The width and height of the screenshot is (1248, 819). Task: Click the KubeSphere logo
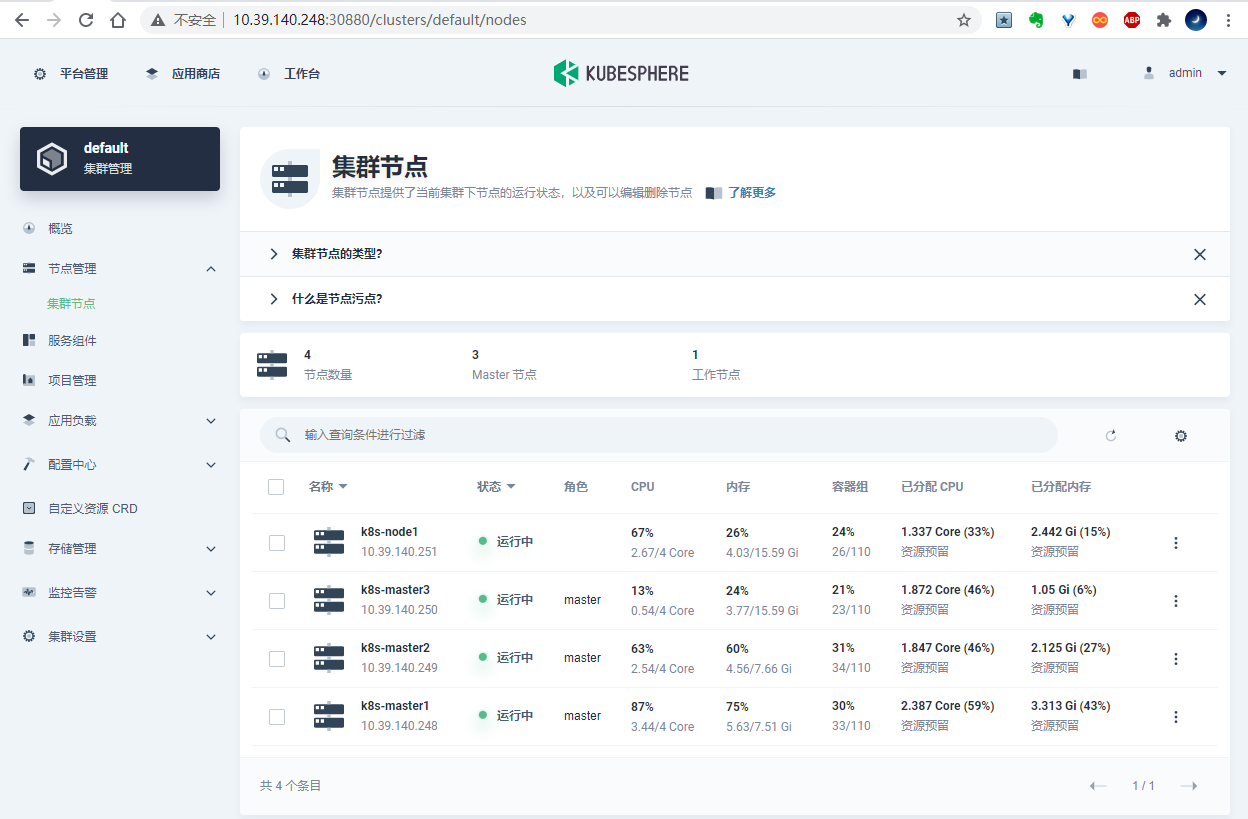coord(621,73)
